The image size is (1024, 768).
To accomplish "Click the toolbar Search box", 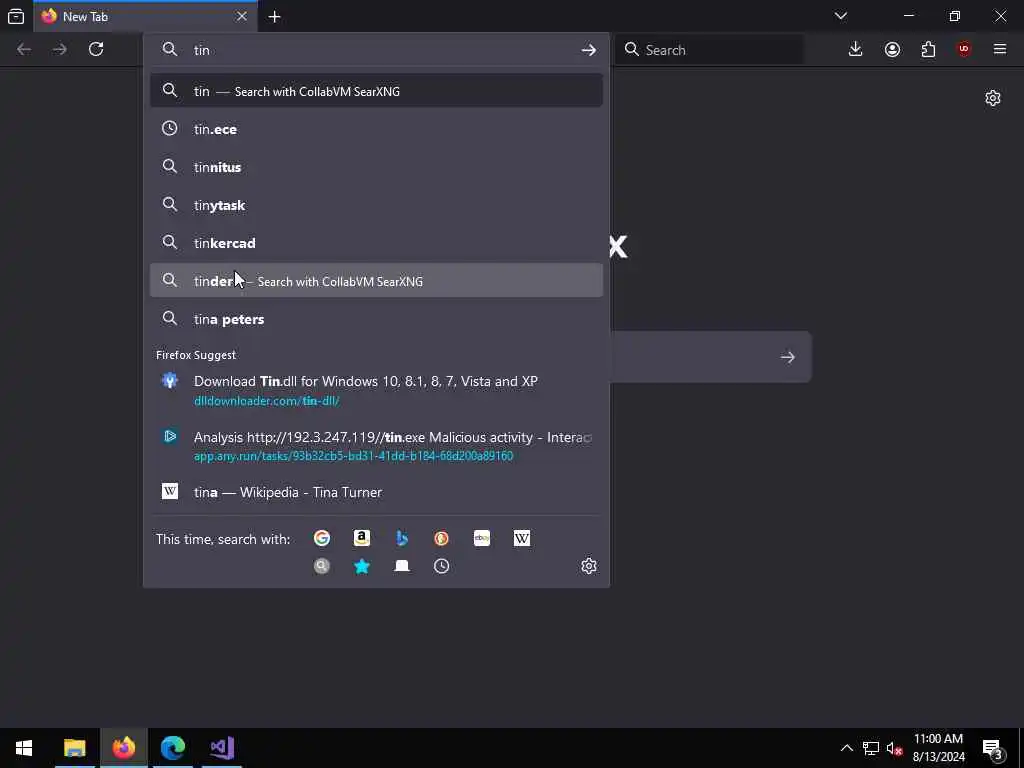I will click(x=710, y=50).
